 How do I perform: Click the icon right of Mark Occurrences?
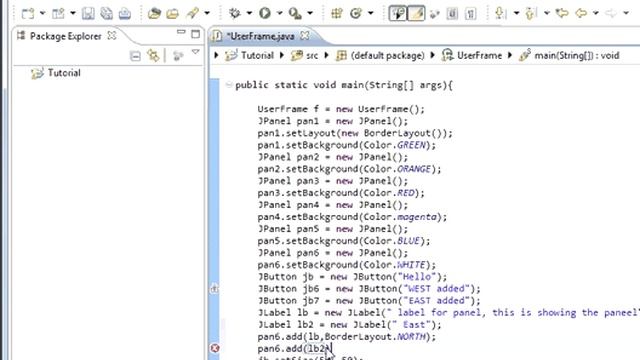(x=435, y=14)
